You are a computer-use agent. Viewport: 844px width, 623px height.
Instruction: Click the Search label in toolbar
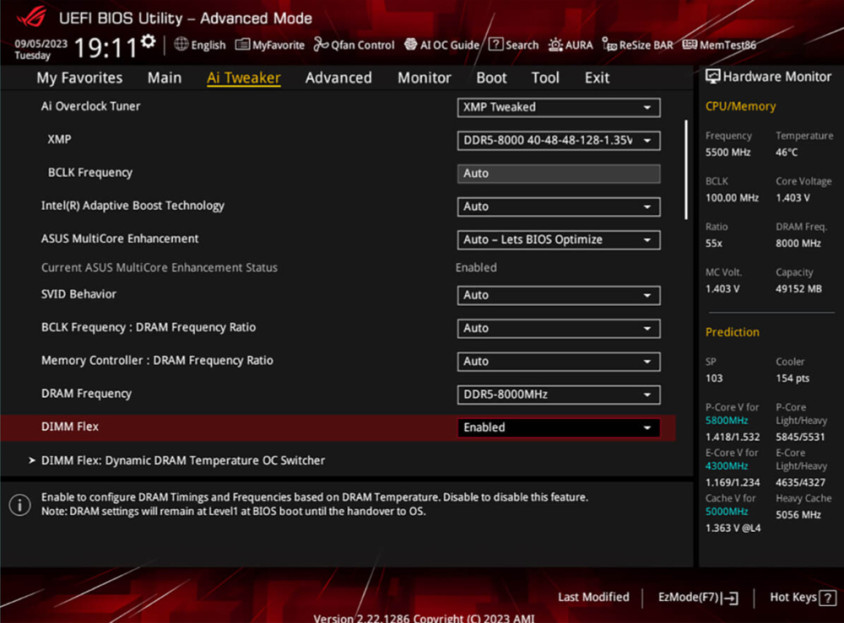coord(522,45)
